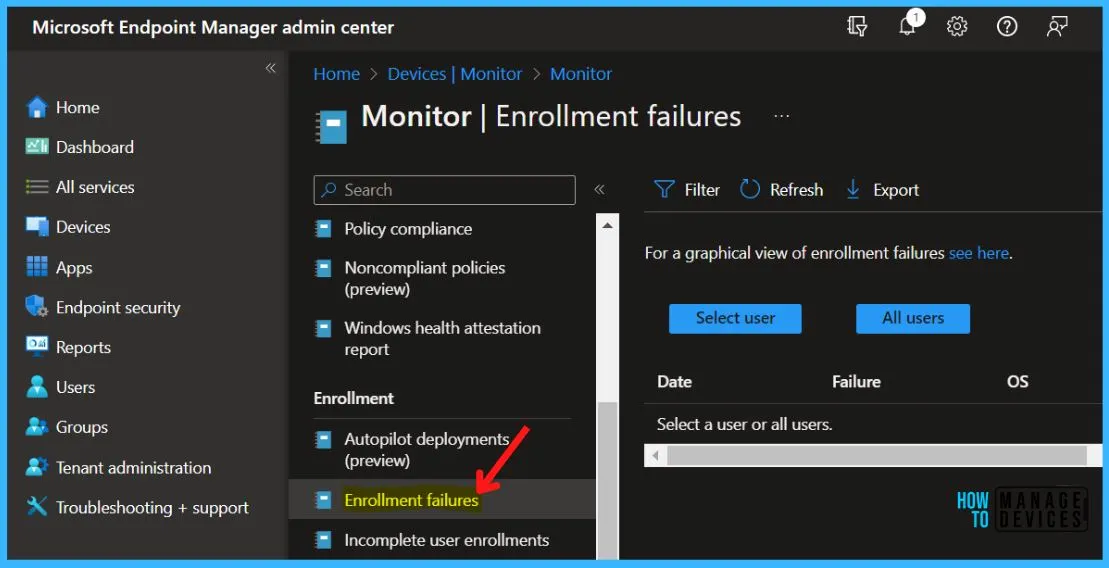Open the feedback person icon
1109x568 pixels.
(1057, 27)
